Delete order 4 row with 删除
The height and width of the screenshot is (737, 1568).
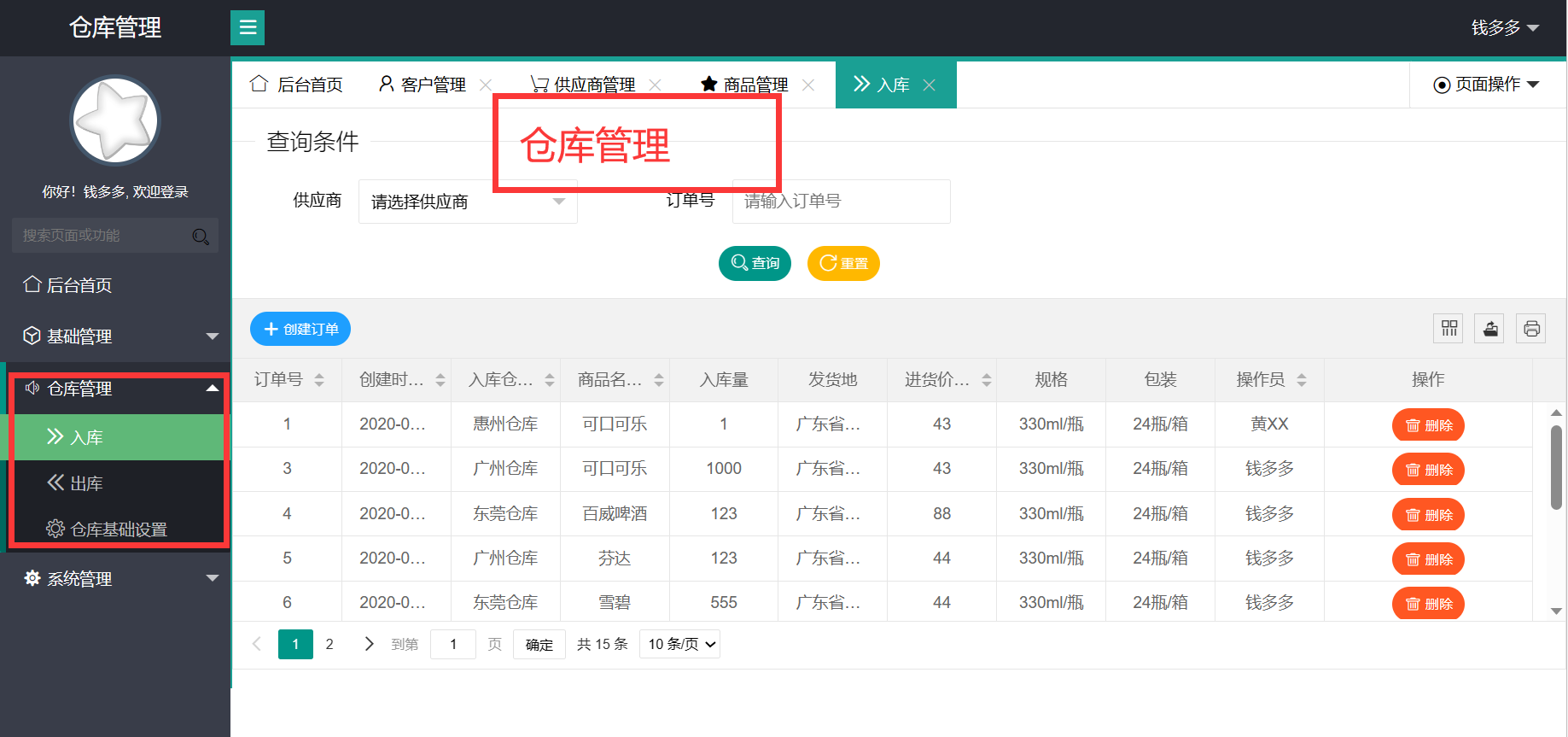1428,515
